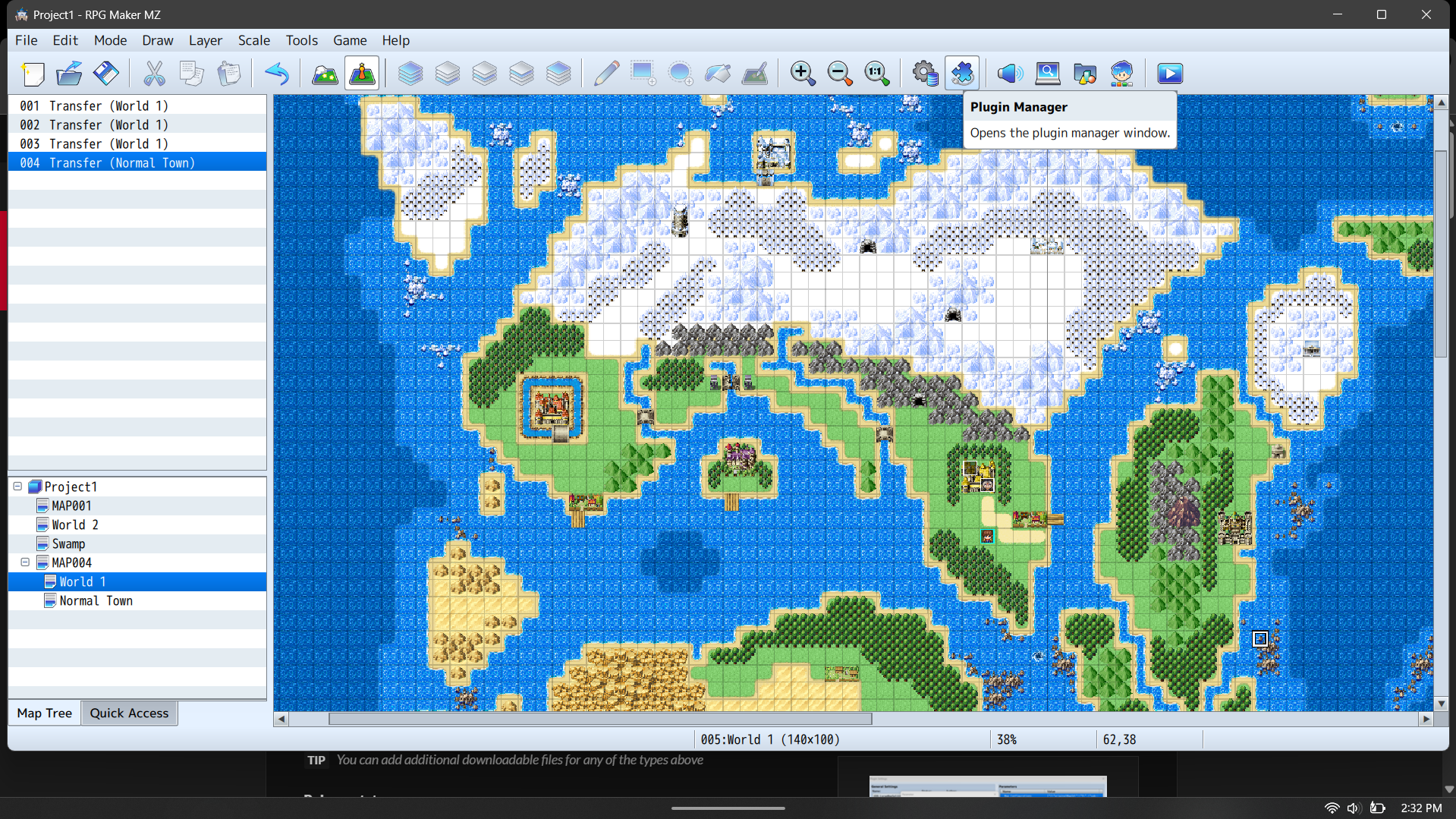Select Project1 in the map tree
1456x819 pixels.
[x=71, y=487]
